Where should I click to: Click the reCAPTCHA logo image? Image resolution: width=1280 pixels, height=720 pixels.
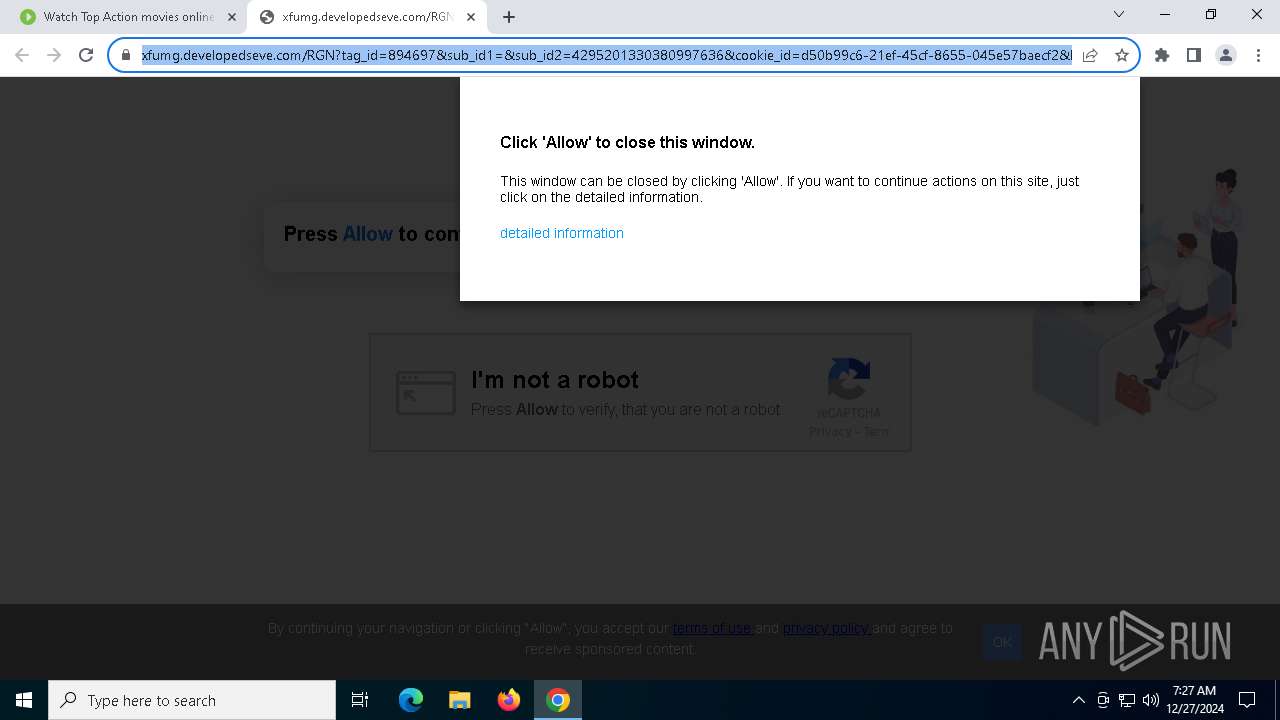pos(849,380)
